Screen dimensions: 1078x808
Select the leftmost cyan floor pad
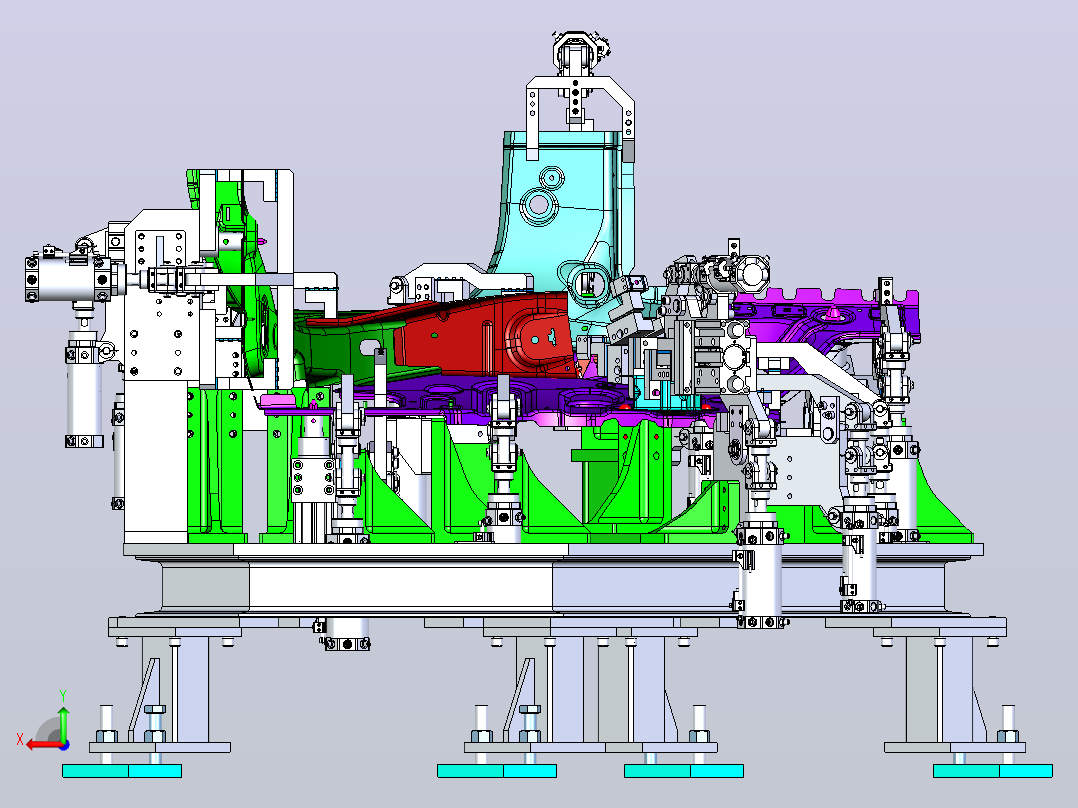(122, 771)
